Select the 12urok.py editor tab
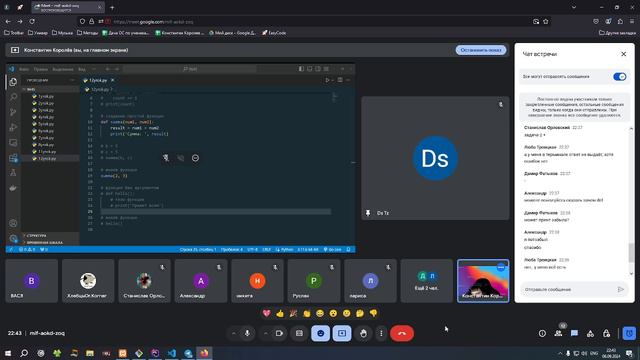This screenshot has height=360, width=640. [98, 80]
